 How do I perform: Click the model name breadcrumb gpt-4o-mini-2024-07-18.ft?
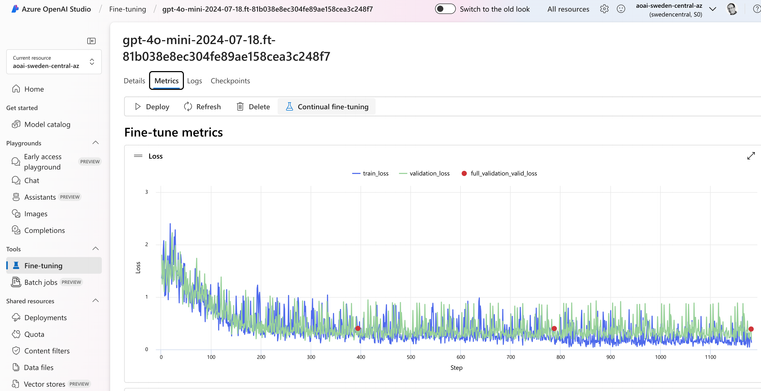point(267,9)
